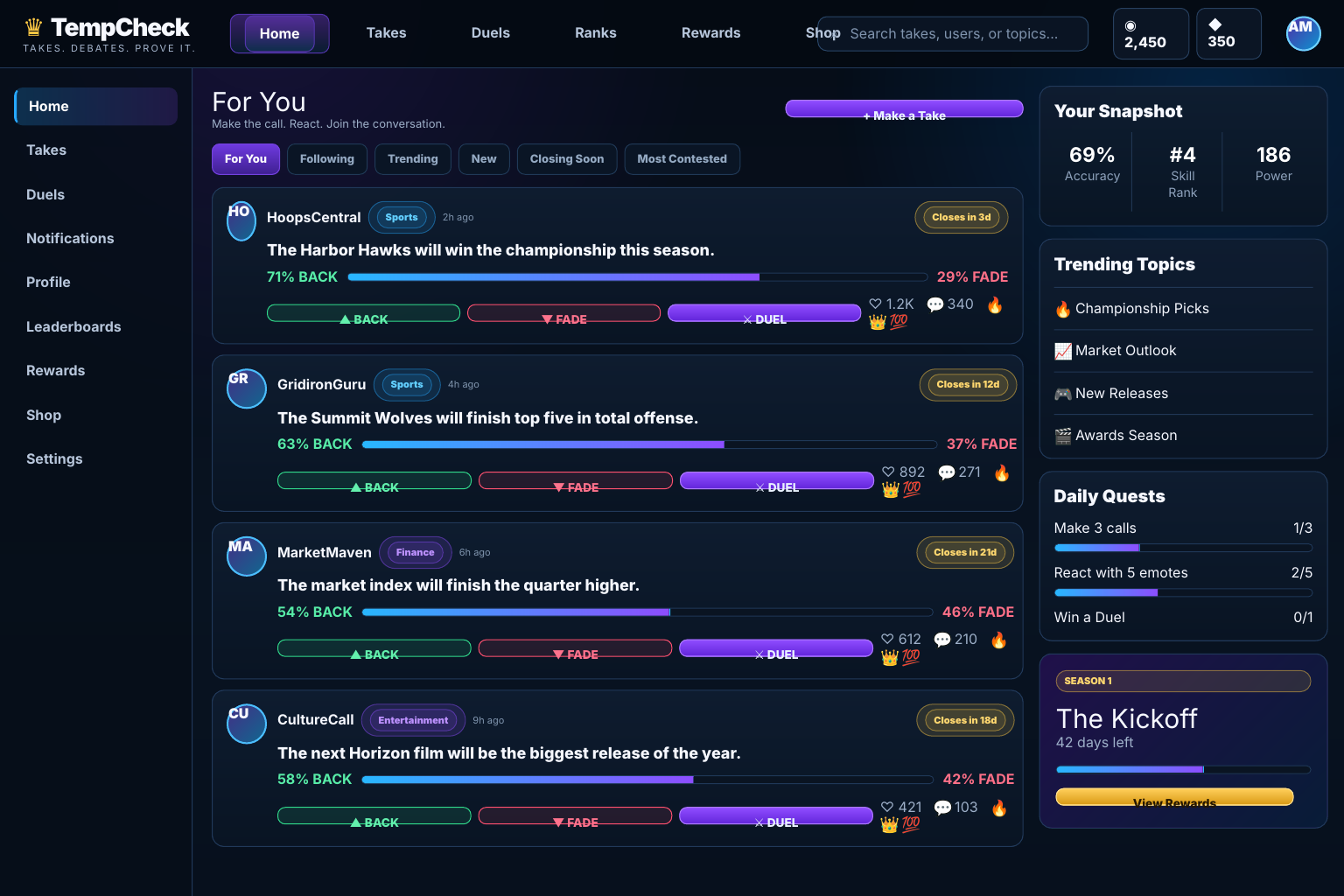Like the market index take

tap(900, 640)
